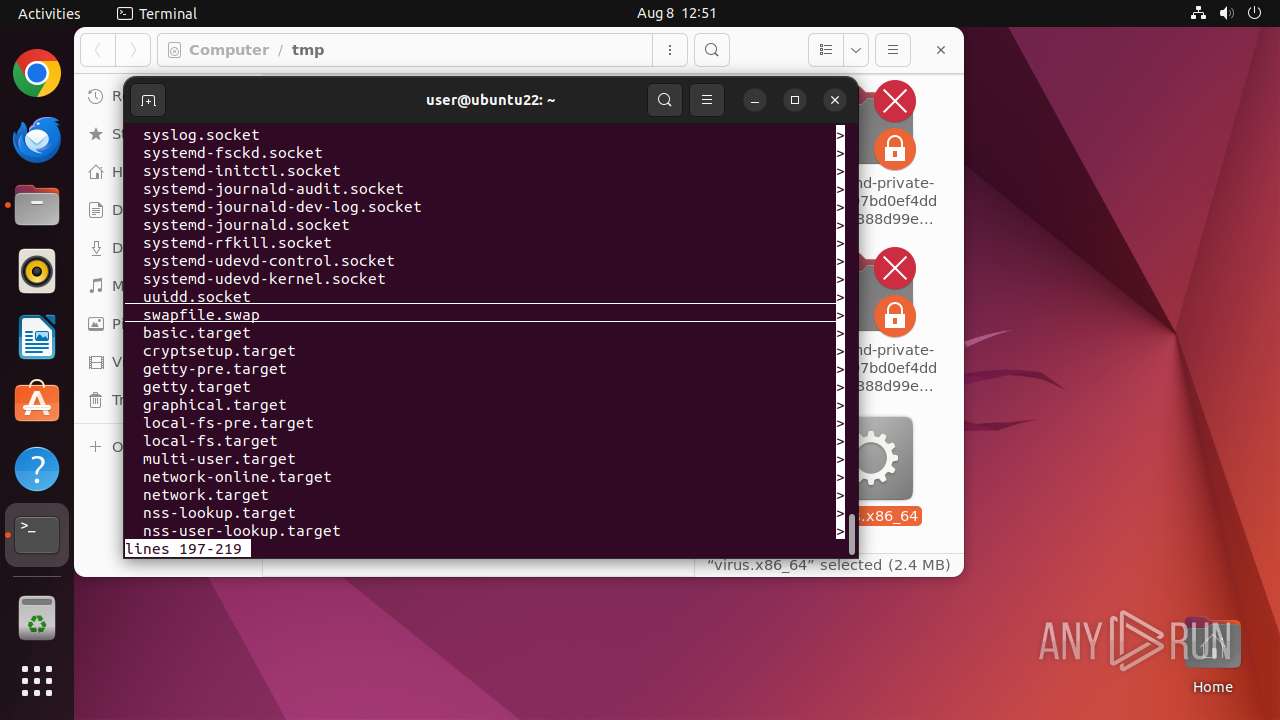The height and width of the screenshot is (720, 1280).
Task: Open Ubuntu Software from dock
Action: [x=37, y=404]
